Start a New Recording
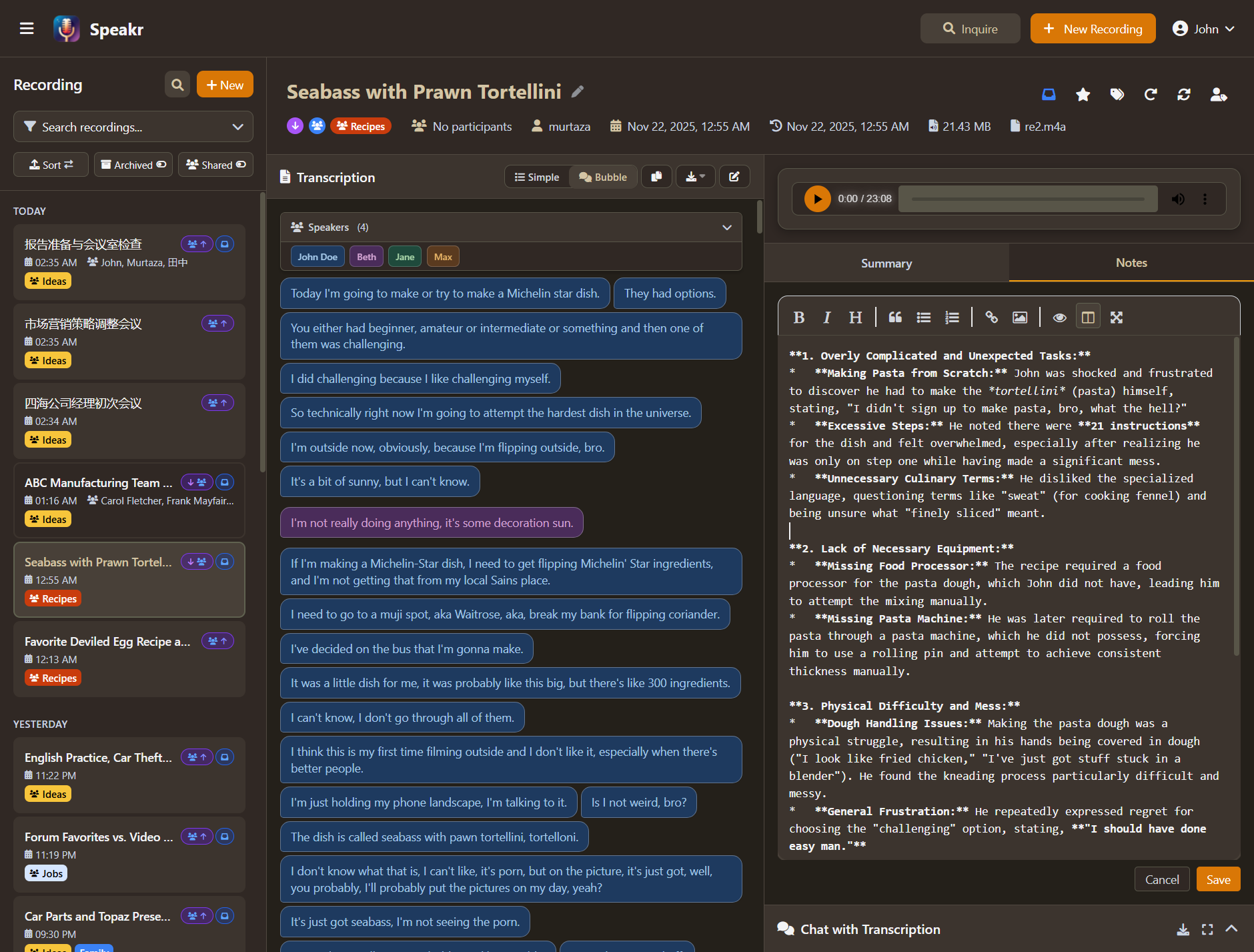The height and width of the screenshot is (952, 1254). pos(1092,28)
